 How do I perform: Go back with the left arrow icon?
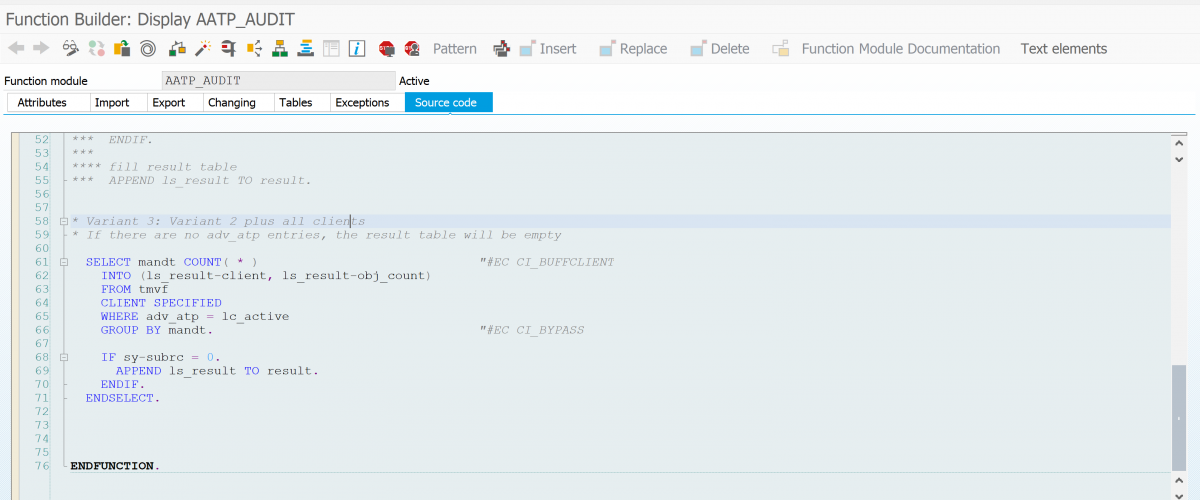[16, 48]
